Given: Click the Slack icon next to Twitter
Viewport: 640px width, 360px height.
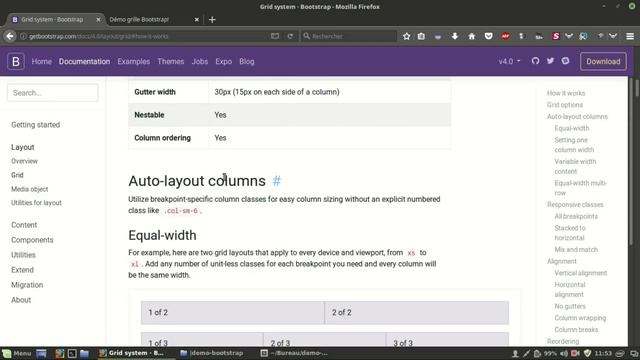Looking at the screenshot, I should [x=565, y=61].
